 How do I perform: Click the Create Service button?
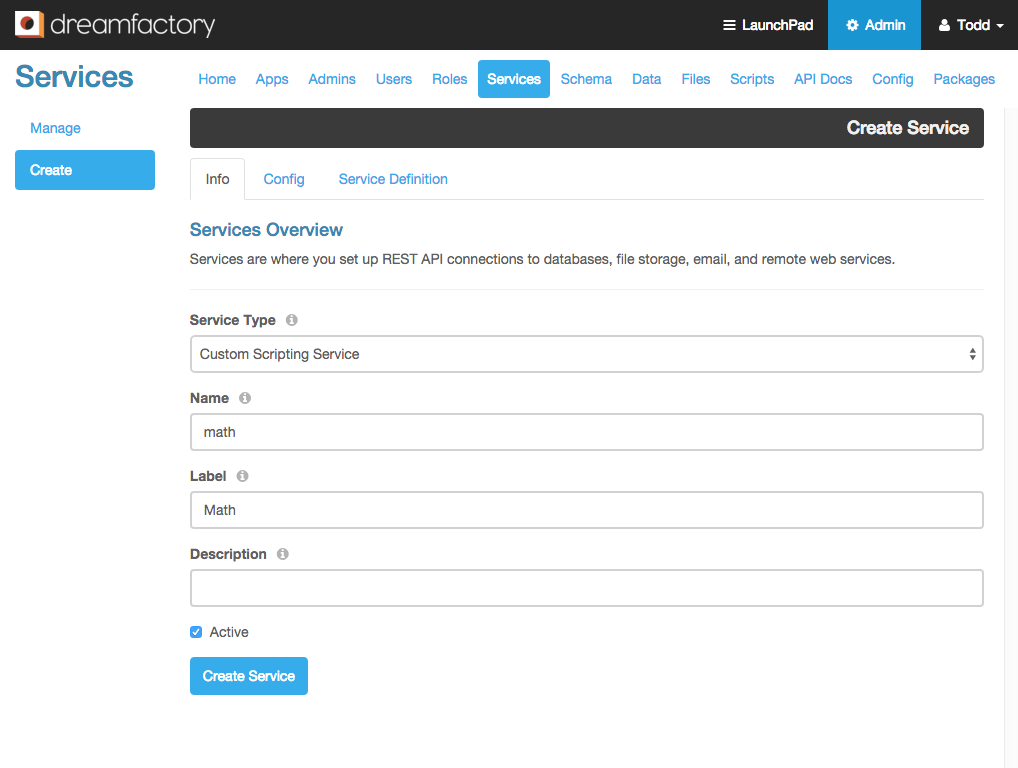[248, 676]
